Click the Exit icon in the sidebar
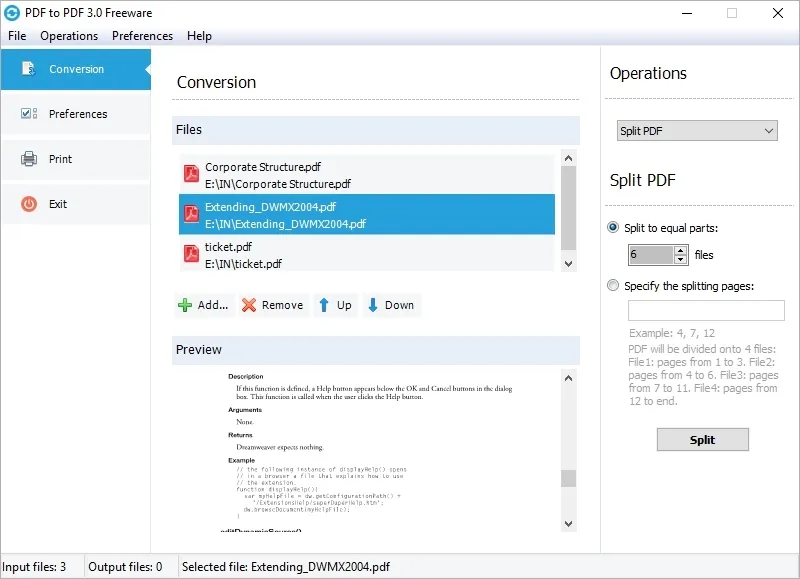The width and height of the screenshot is (800, 579). point(28,204)
